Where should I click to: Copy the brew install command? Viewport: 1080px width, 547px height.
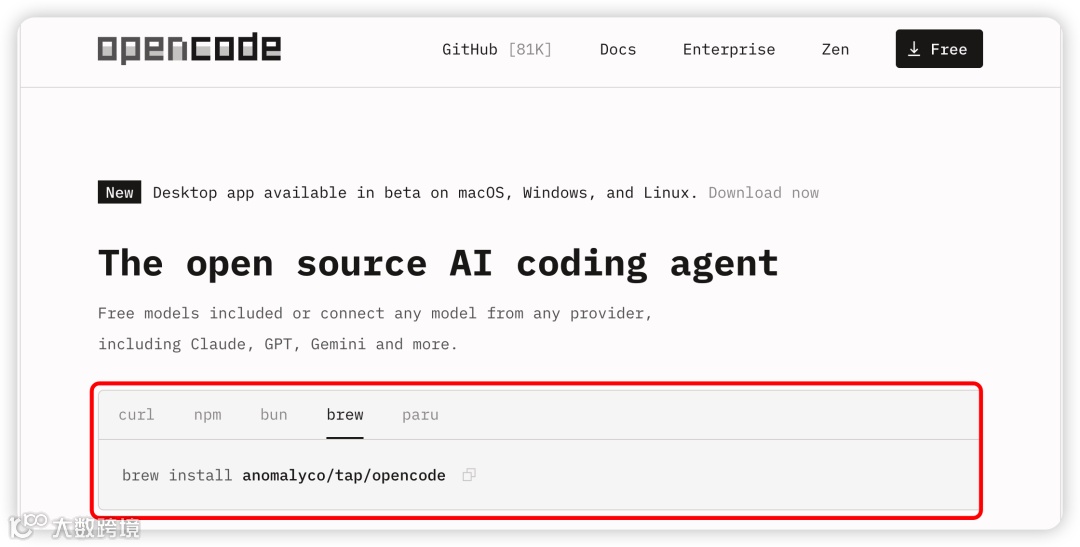[469, 475]
